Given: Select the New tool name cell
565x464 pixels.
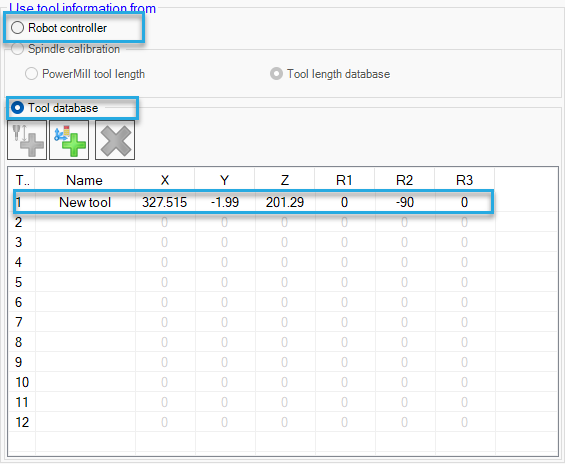Looking at the screenshot, I should coord(85,202).
